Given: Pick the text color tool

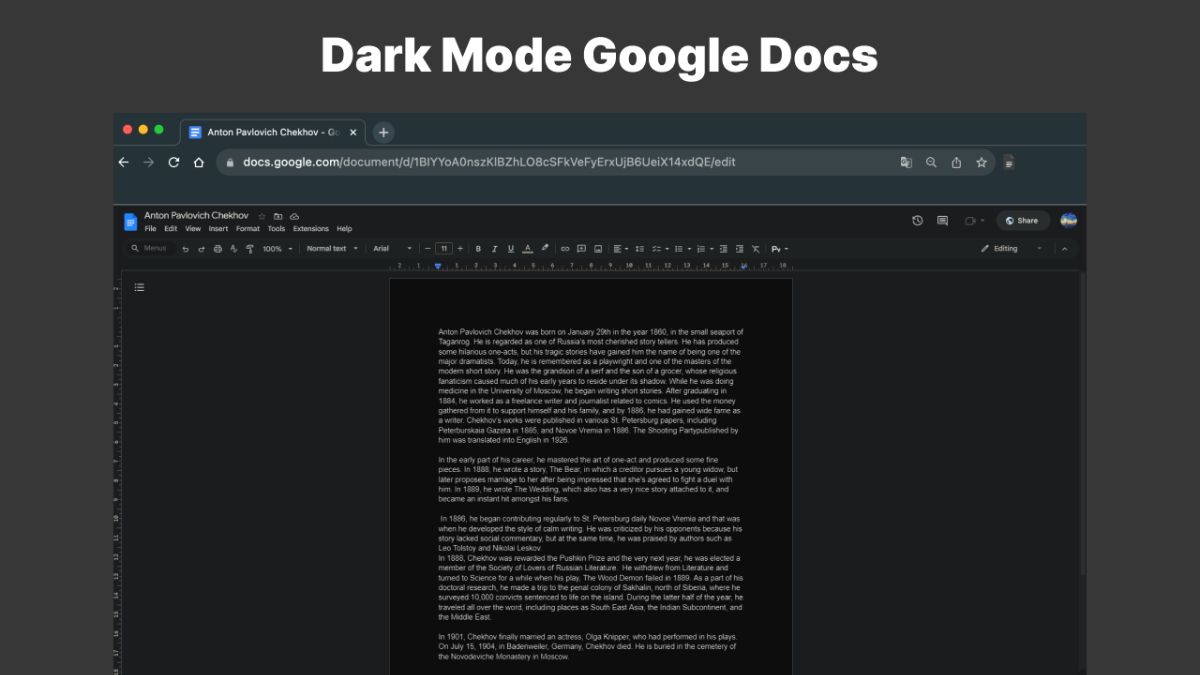Looking at the screenshot, I should pos(528,249).
